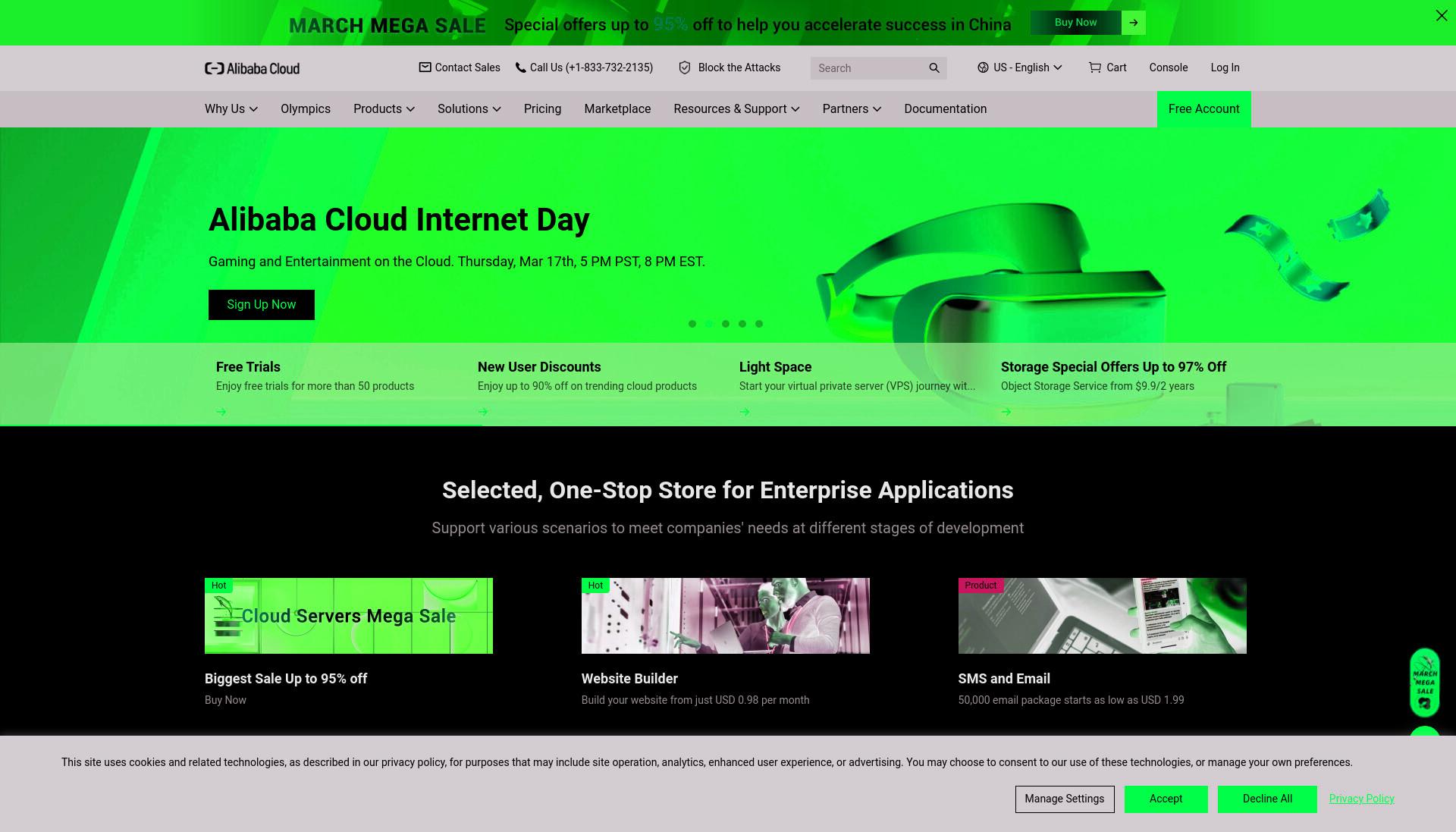Expand the Why Us menu
The height and width of the screenshot is (832, 1456).
231,109
